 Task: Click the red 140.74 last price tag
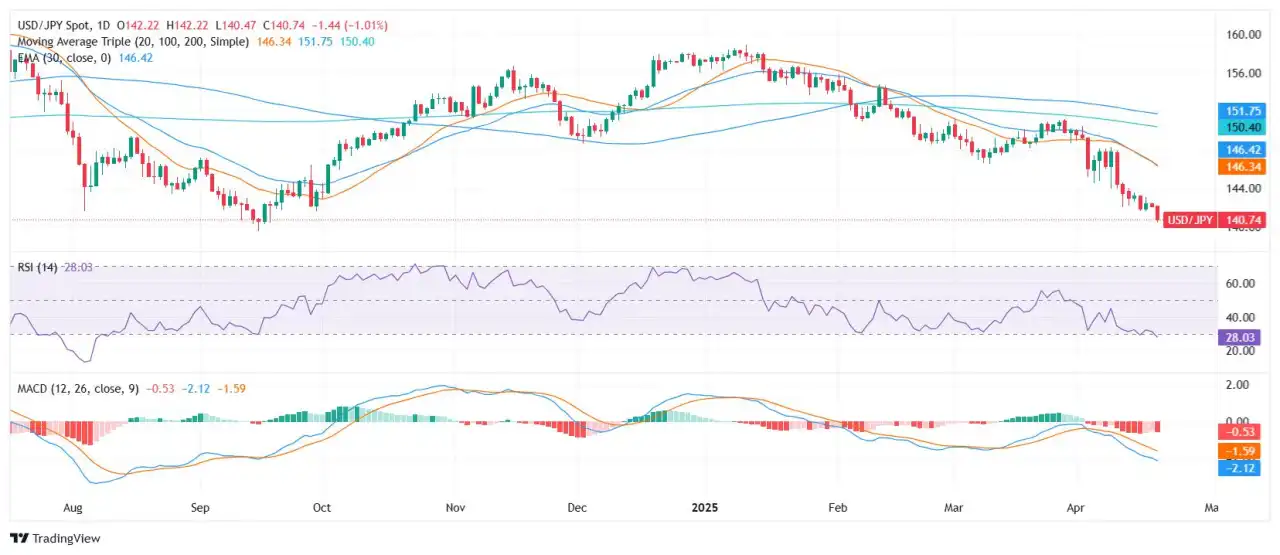coord(1242,220)
